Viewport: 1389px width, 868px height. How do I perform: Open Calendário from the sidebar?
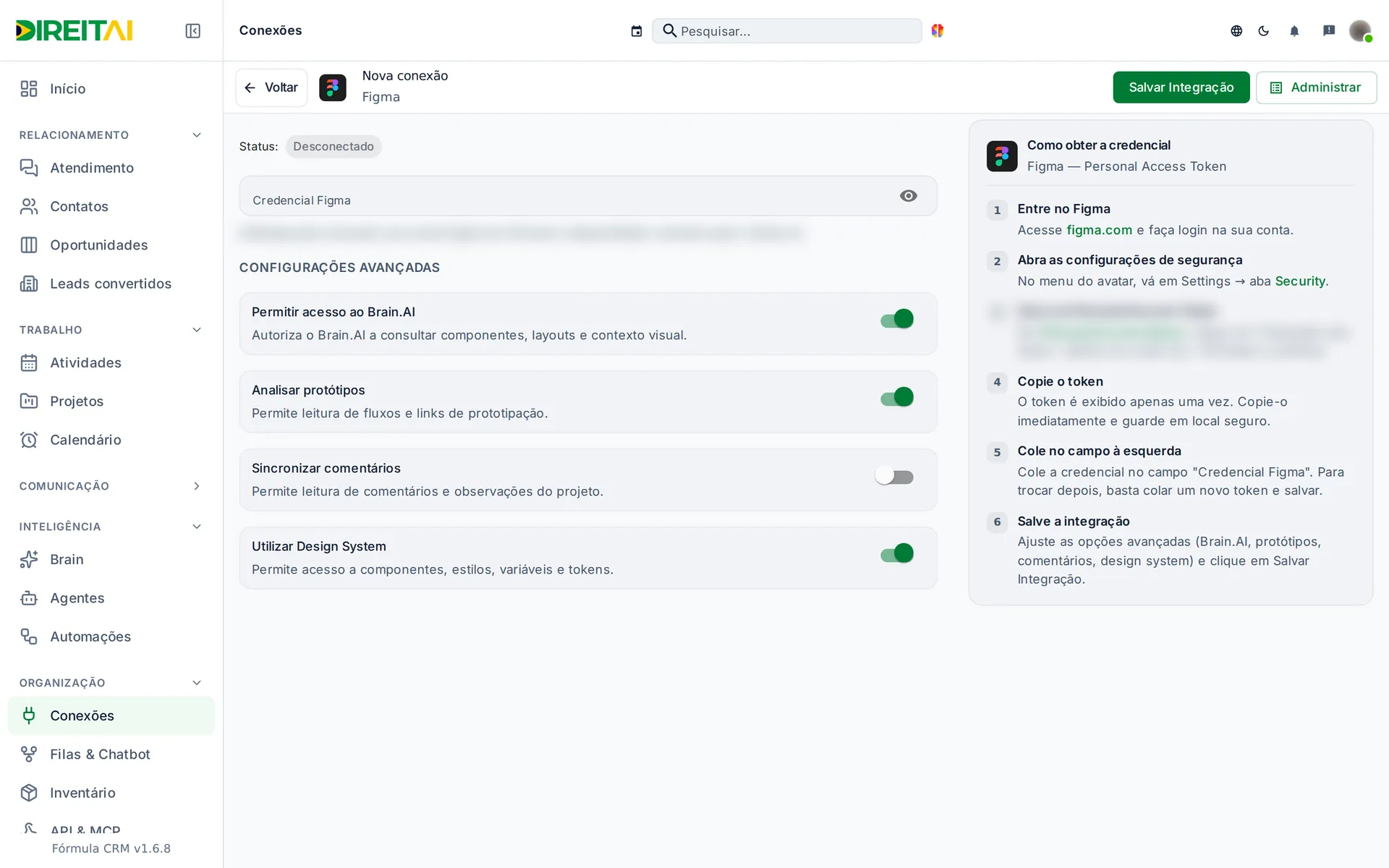(111, 440)
